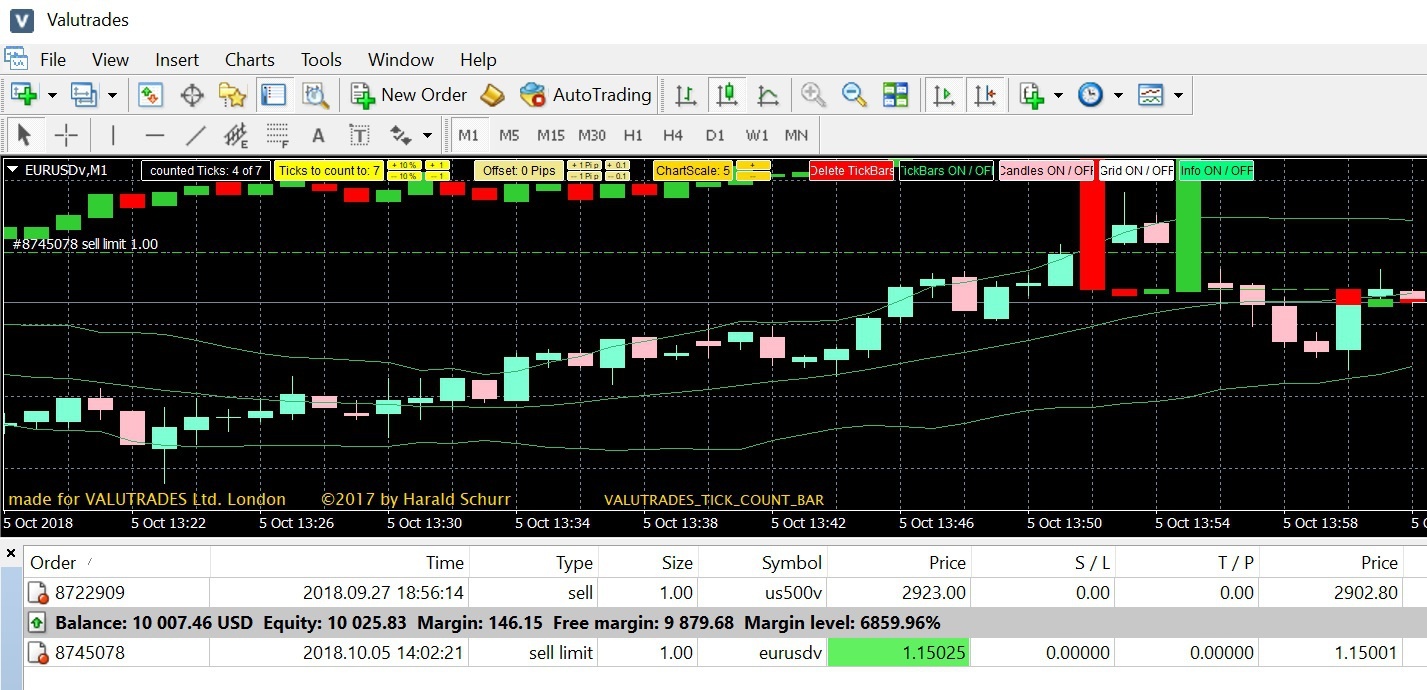The height and width of the screenshot is (690, 1427).
Task: Toggle the AutoTrading button
Action: [x=586, y=95]
